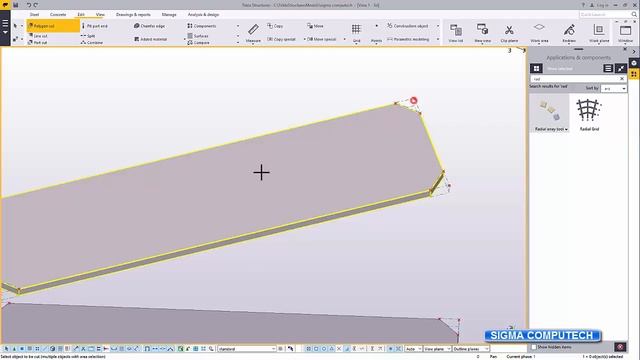Click the Grid tool
Screen dimensions: 640x360
356,33
